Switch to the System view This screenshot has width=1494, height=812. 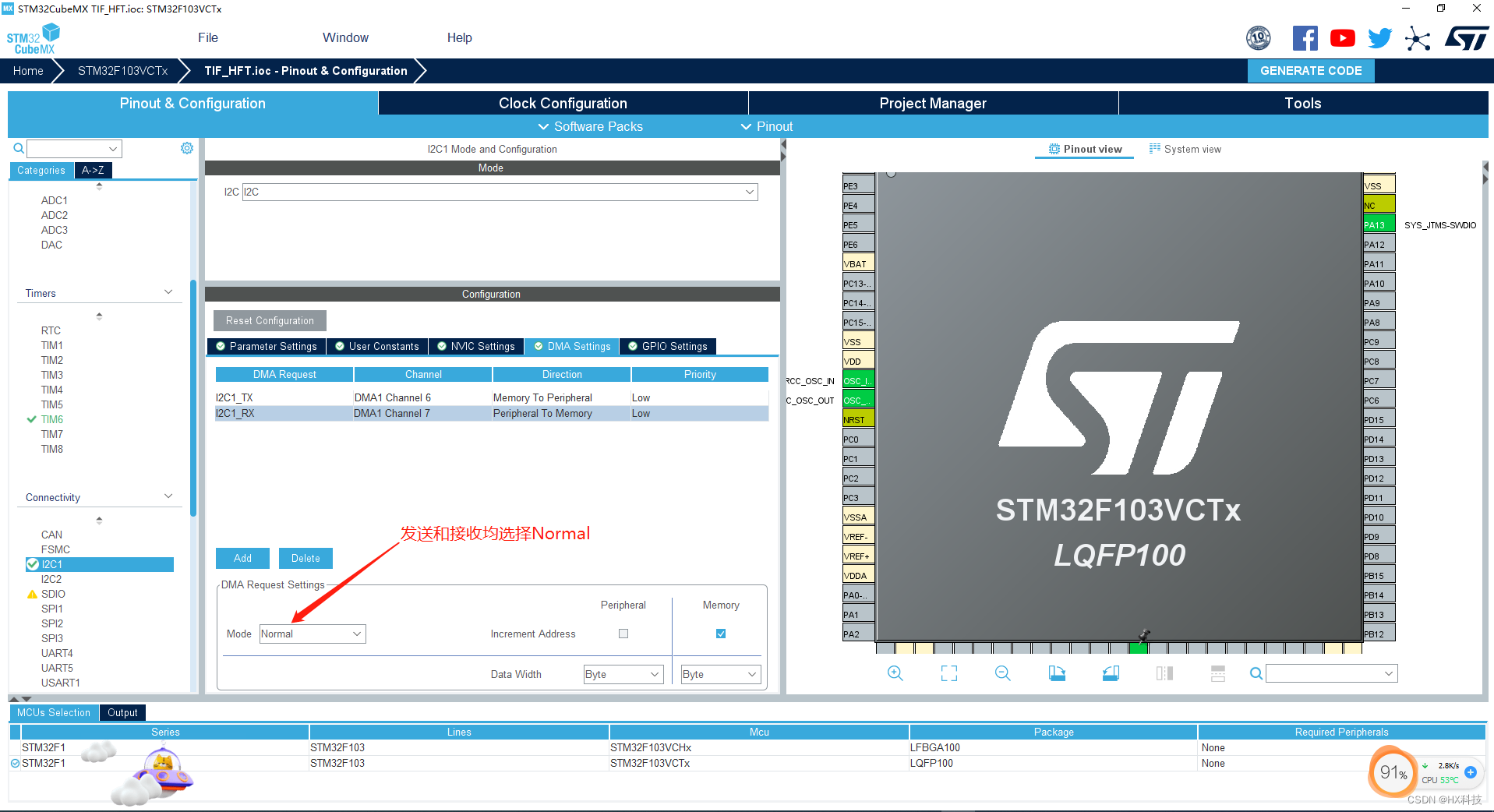point(1185,149)
